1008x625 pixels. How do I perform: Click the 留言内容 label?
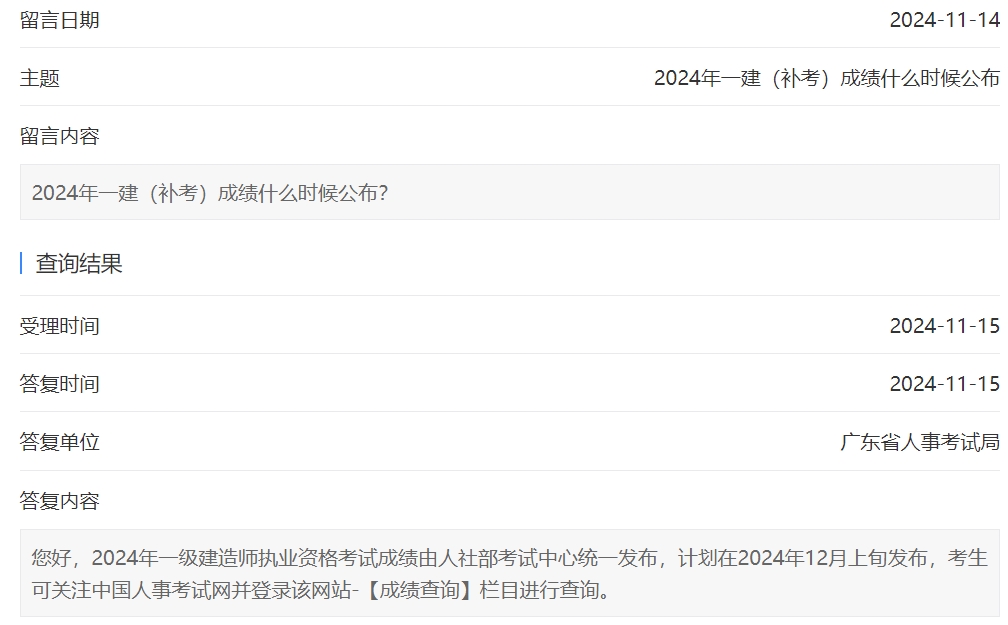tap(60, 136)
